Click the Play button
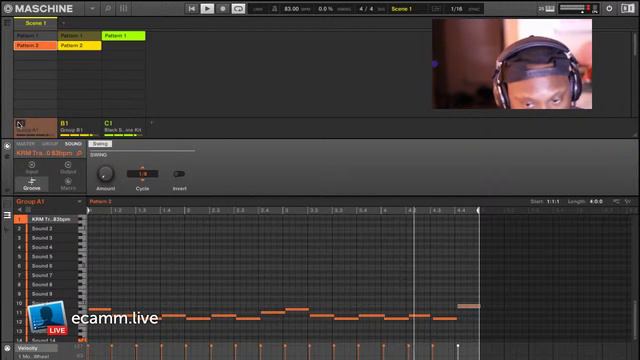The width and height of the screenshot is (640, 360). (207, 9)
